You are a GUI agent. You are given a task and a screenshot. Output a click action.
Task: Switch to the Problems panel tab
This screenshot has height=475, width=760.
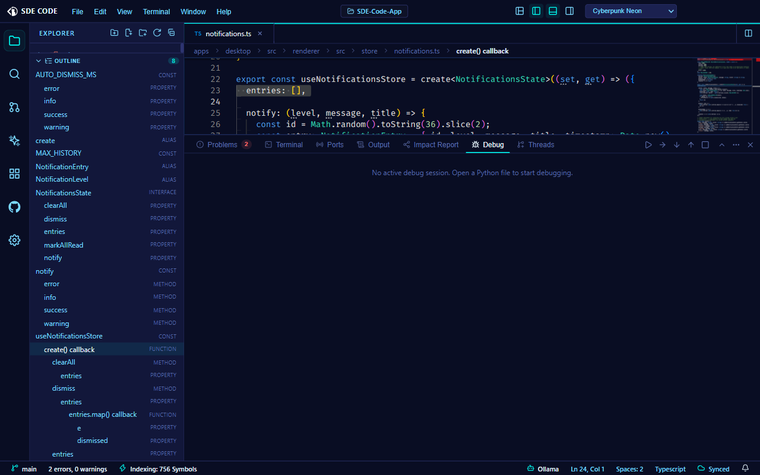click(x=223, y=144)
